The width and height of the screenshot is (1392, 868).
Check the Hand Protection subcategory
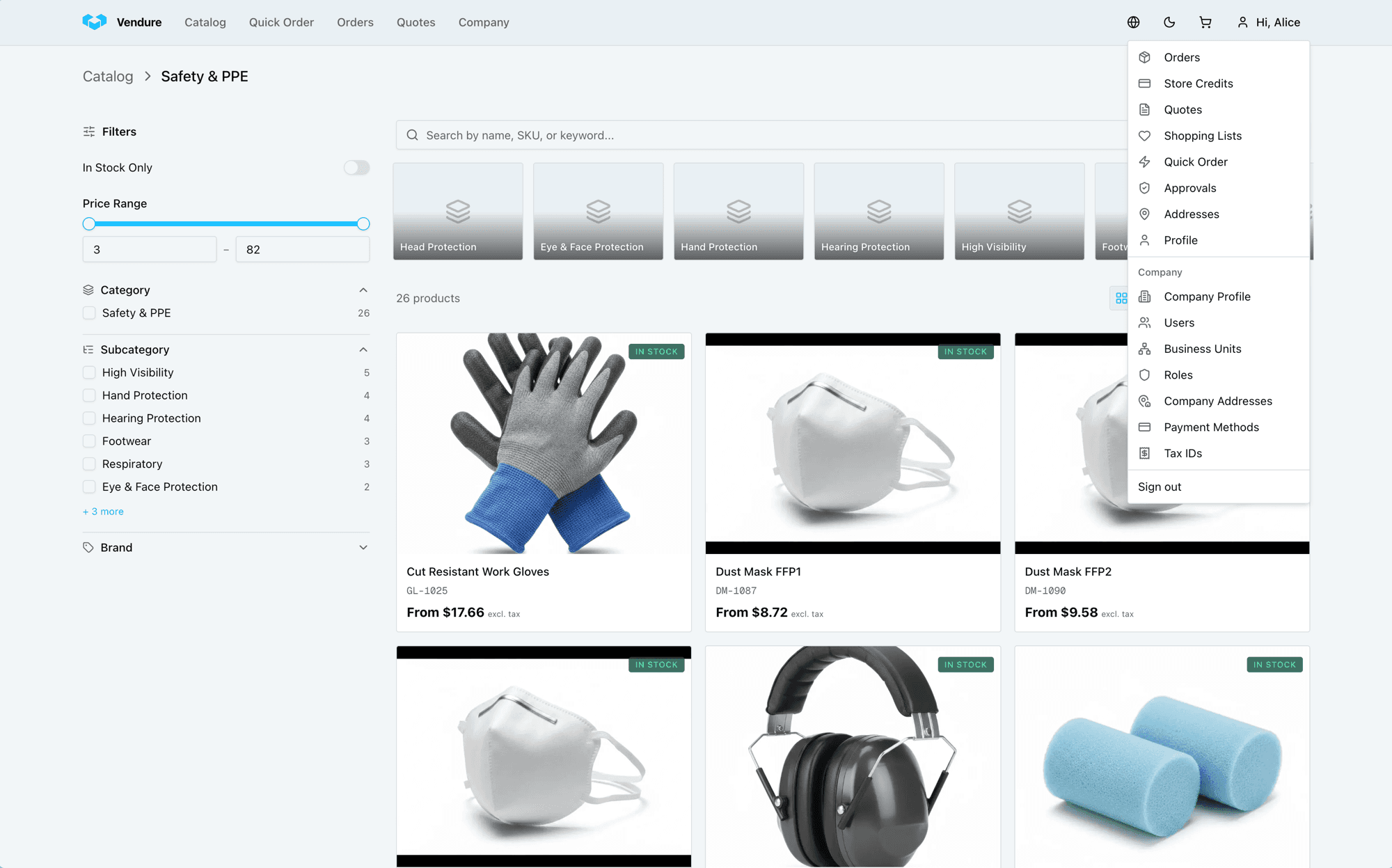pyautogui.click(x=89, y=395)
